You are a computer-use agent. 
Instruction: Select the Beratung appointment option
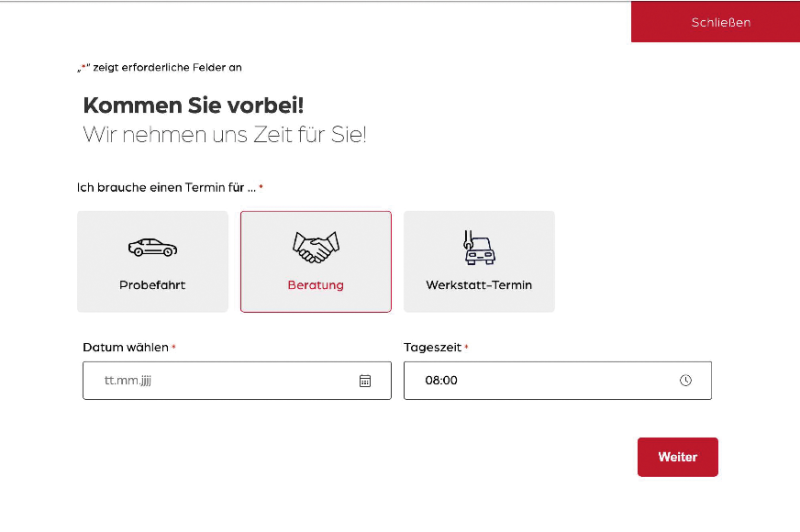coord(315,262)
